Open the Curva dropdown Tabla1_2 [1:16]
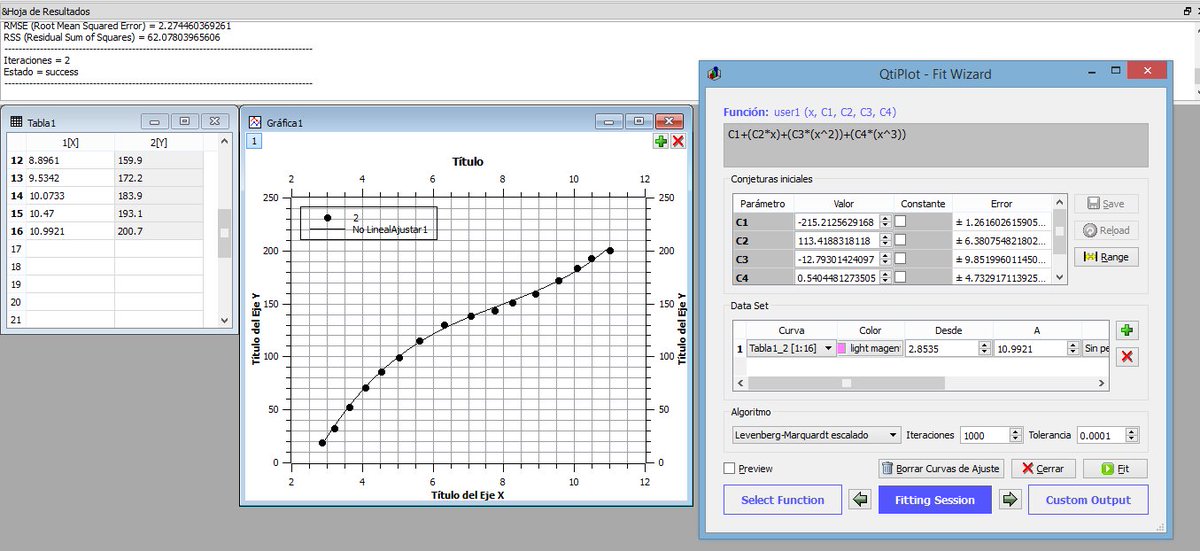The height and width of the screenshot is (551, 1200). pos(791,348)
